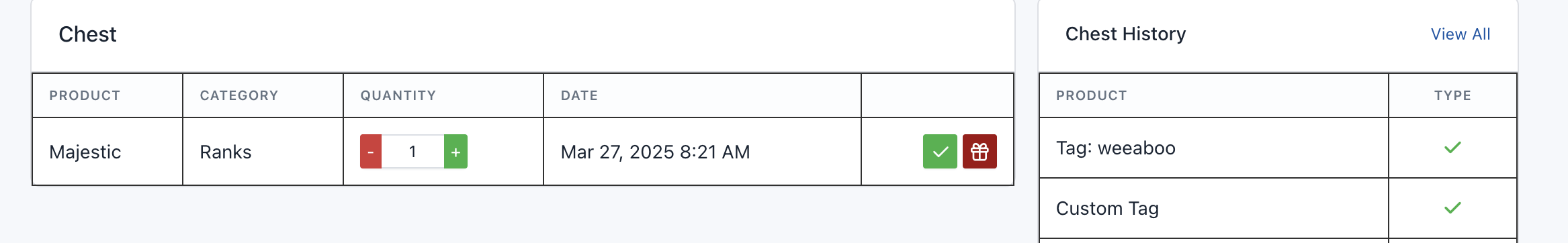Click the TYPE column header in Chest History
Viewport: 1568px width, 243px height.
click(1452, 95)
